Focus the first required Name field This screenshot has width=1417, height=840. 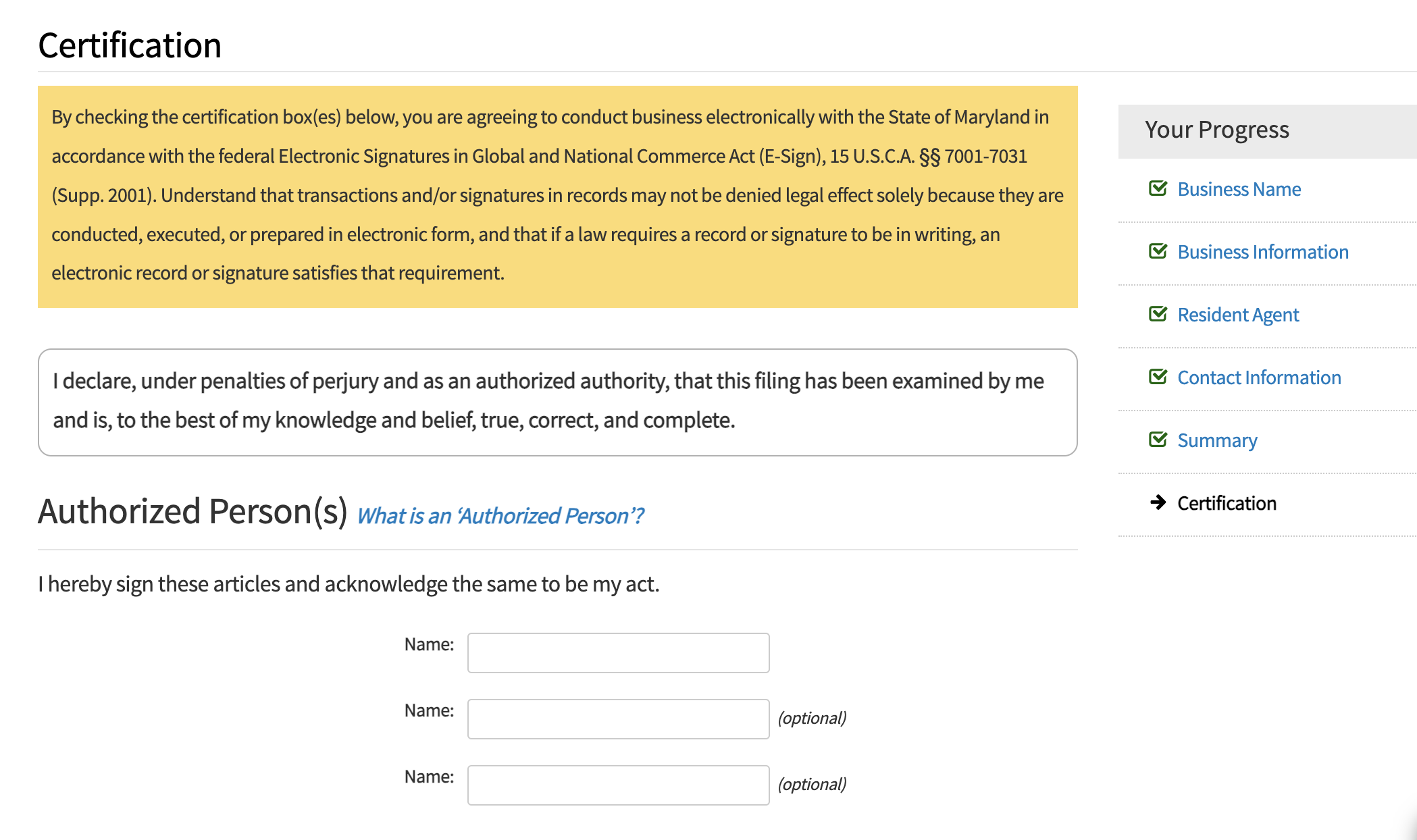click(x=618, y=653)
